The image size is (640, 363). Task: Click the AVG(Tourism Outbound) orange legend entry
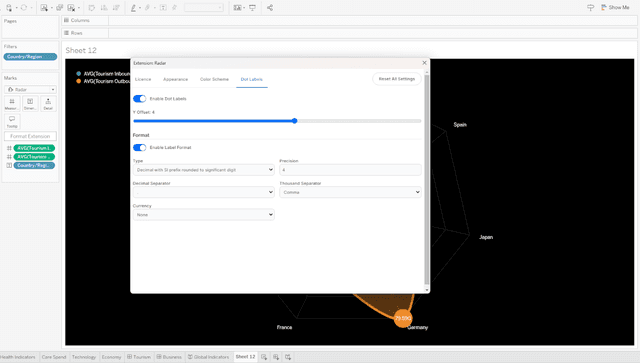103,81
